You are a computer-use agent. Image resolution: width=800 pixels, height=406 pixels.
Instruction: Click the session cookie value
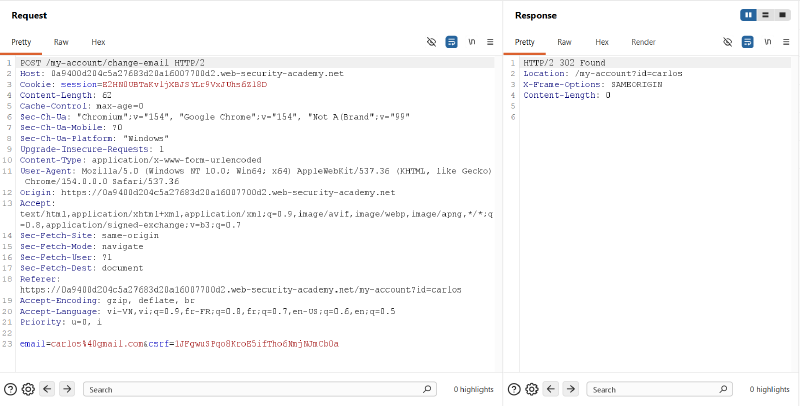(x=184, y=84)
